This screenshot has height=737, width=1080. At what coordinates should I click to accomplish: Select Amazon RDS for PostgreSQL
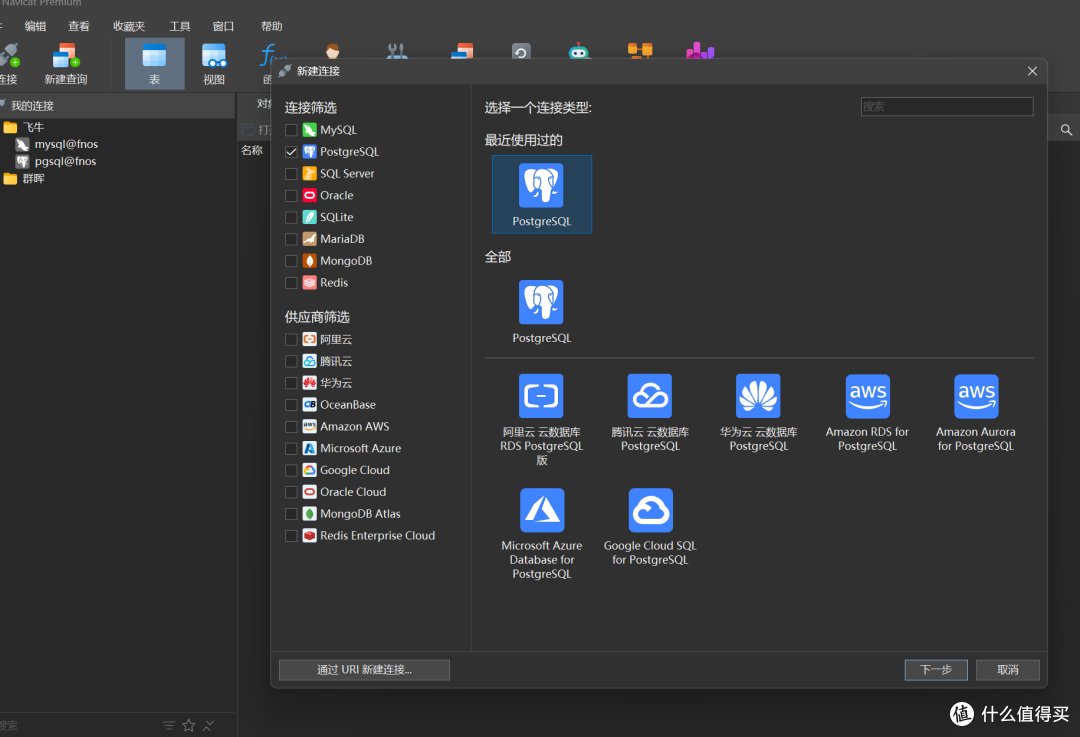[867, 413]
